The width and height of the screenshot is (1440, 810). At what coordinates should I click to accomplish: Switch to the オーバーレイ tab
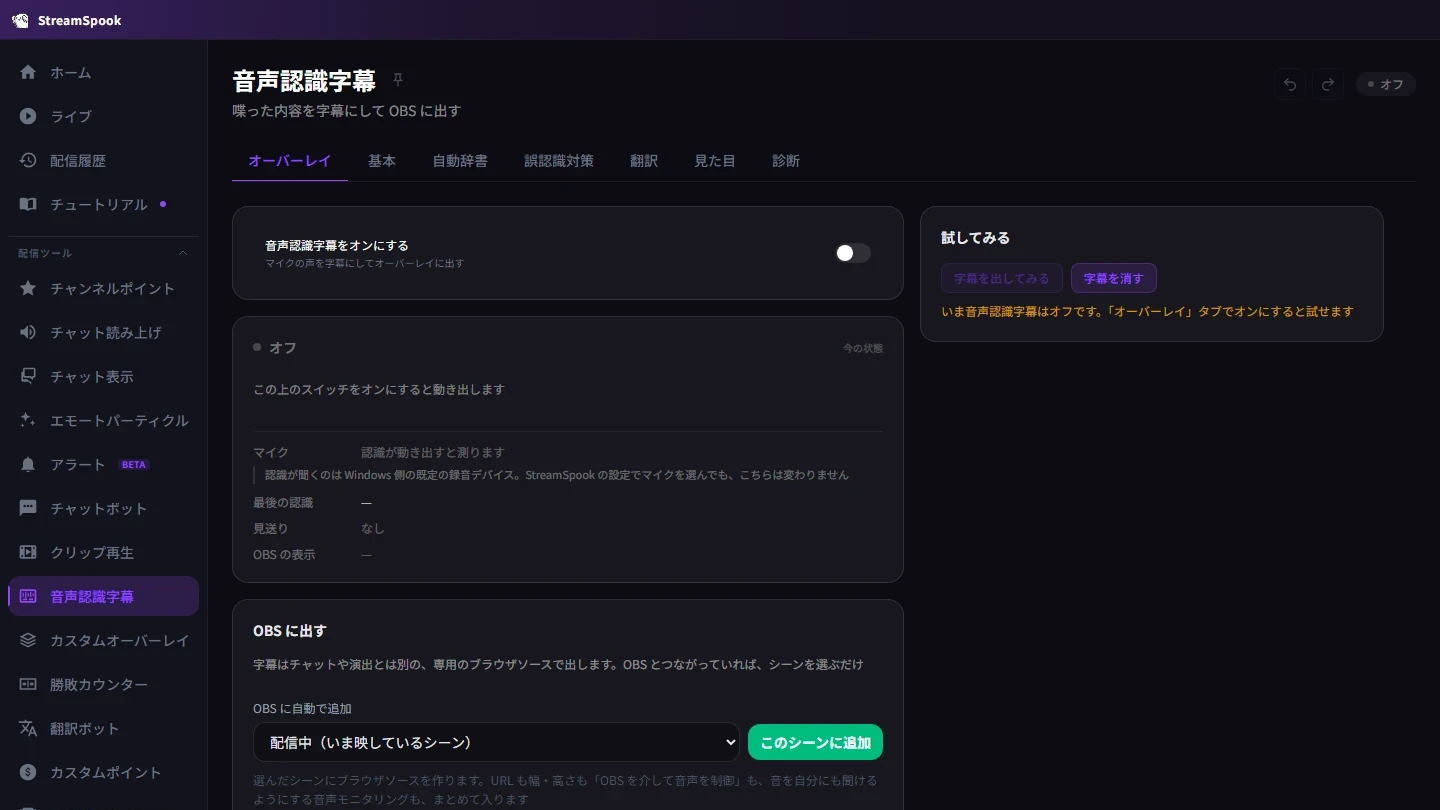coord(290,160)
